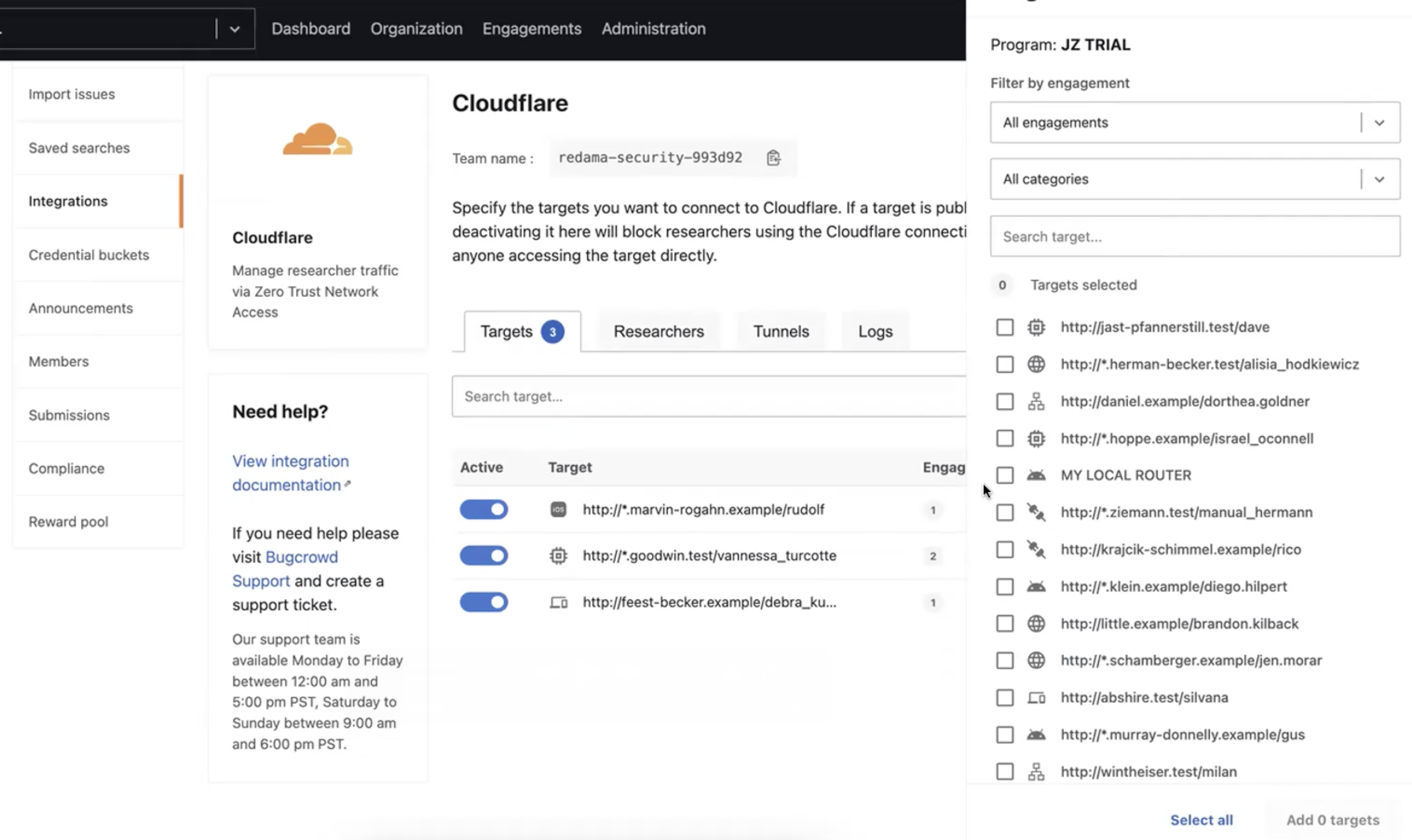Screen dimensions: 1412x840
Task: Click the device icon for abshire.test/silvana
Action: tap(1036, 697)
